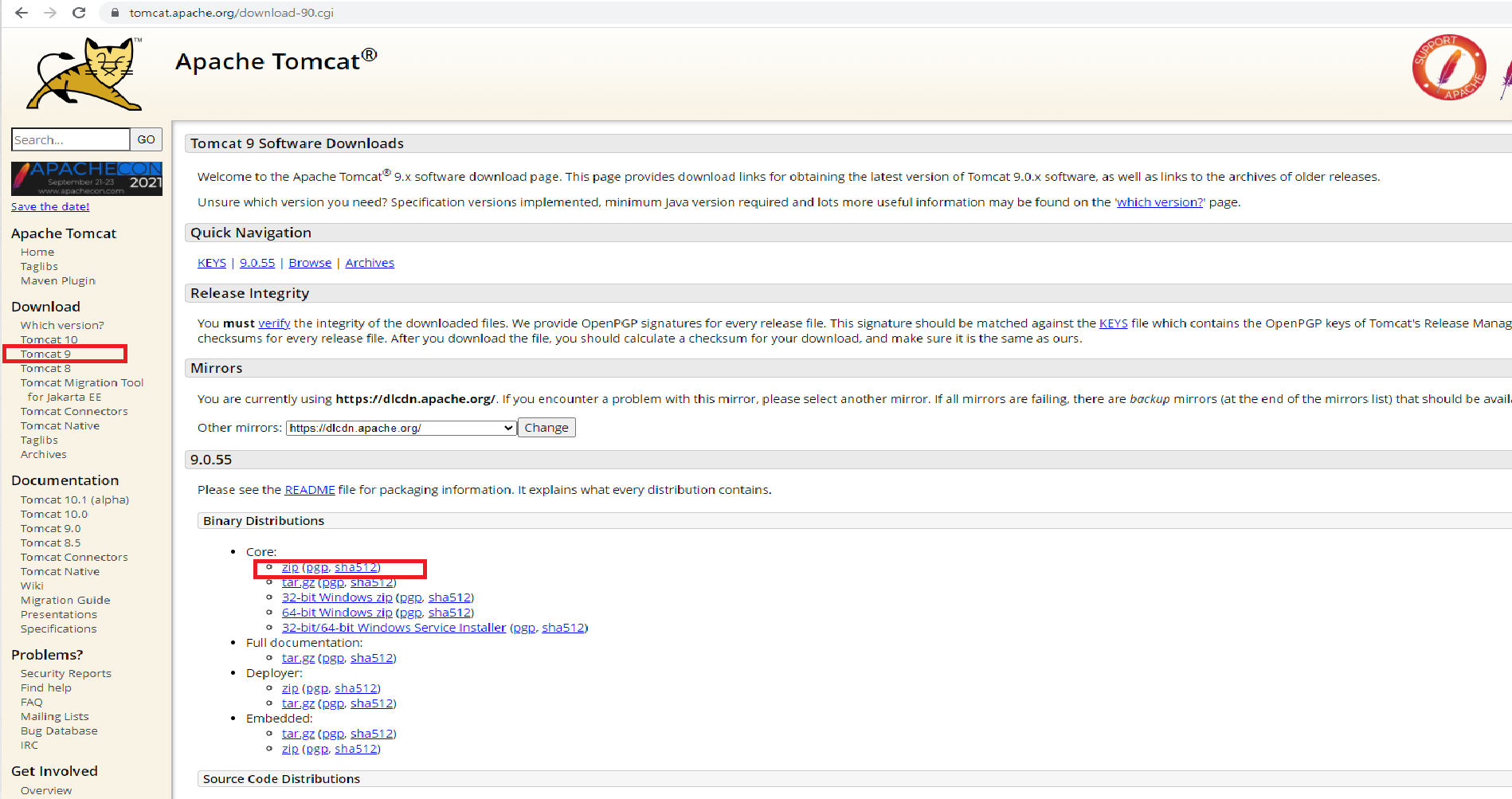
Task: Open IRC link in sidebar
Action: [x=29, y=745]
